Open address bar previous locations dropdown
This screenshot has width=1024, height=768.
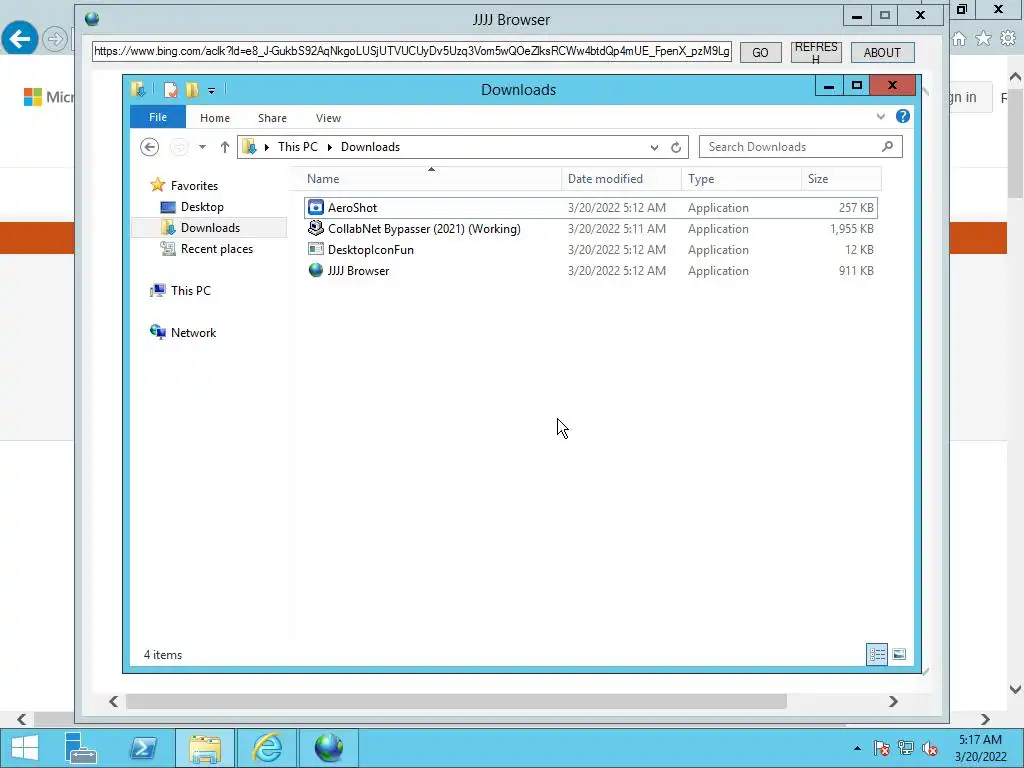click(654, 148)
